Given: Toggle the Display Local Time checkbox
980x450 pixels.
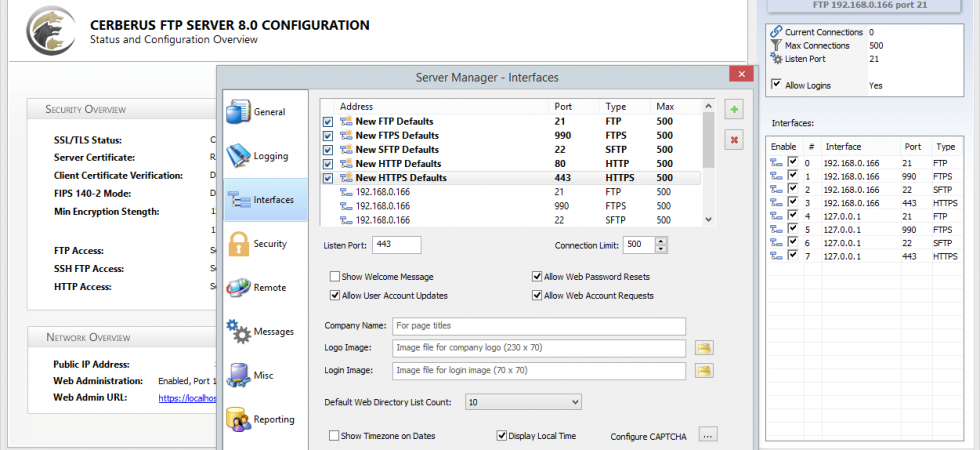Looking at the screenshot, I should pos(501,436).
